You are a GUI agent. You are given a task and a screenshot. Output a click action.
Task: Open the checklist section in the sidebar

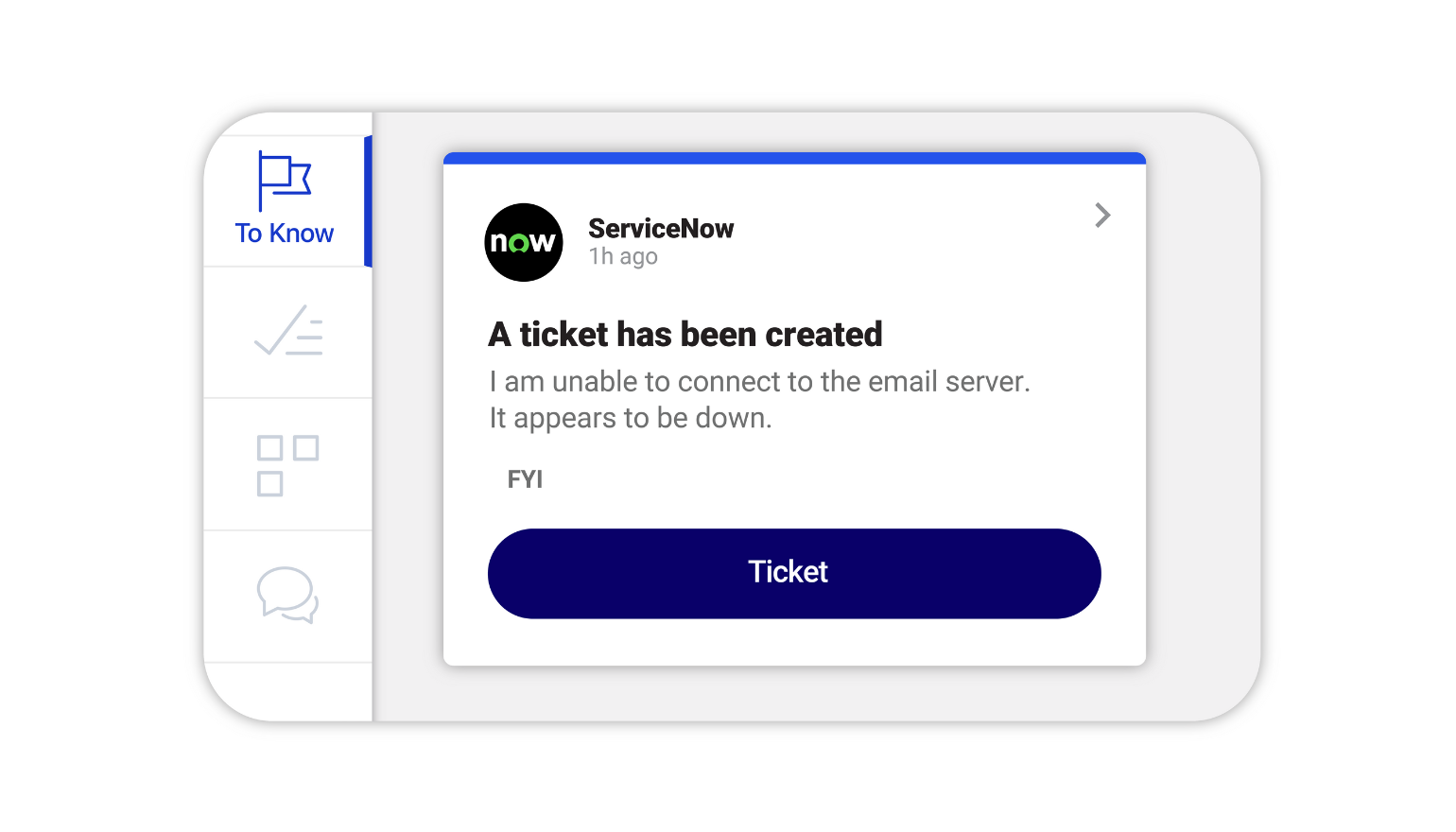287,331
